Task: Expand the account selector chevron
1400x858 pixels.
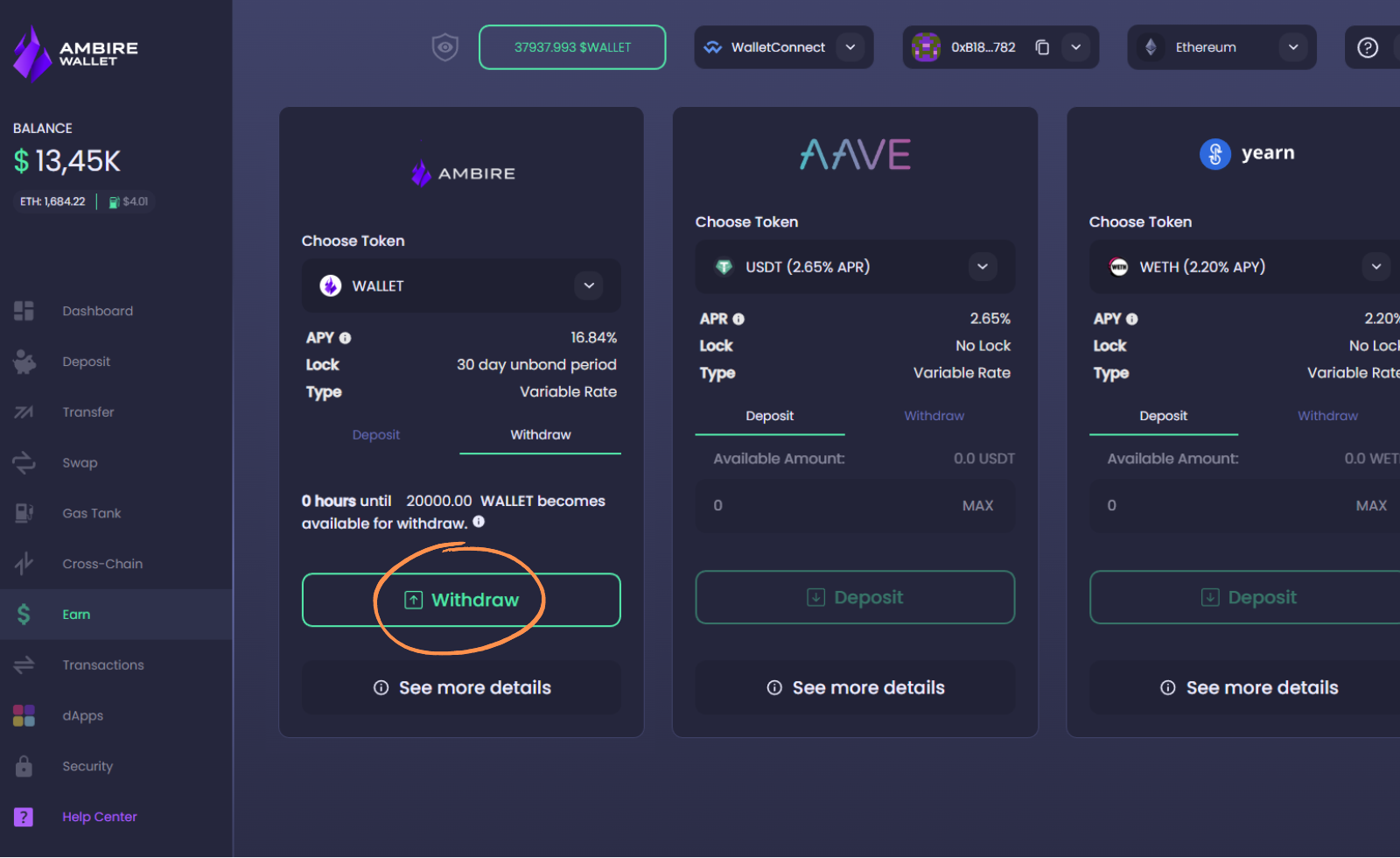Action: [x=1076, y=47]
